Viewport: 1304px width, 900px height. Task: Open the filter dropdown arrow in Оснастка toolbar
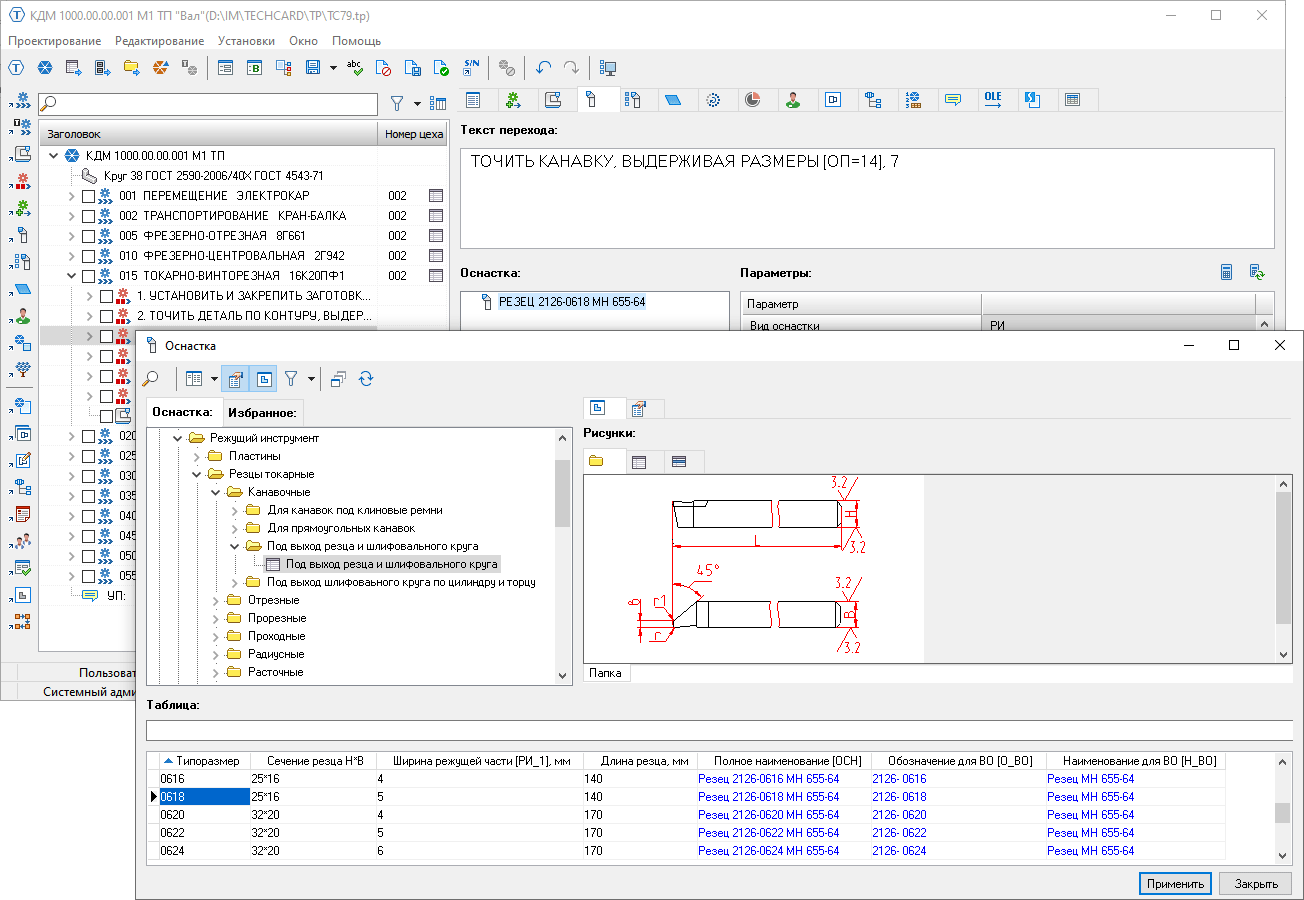tap(311, 379)
